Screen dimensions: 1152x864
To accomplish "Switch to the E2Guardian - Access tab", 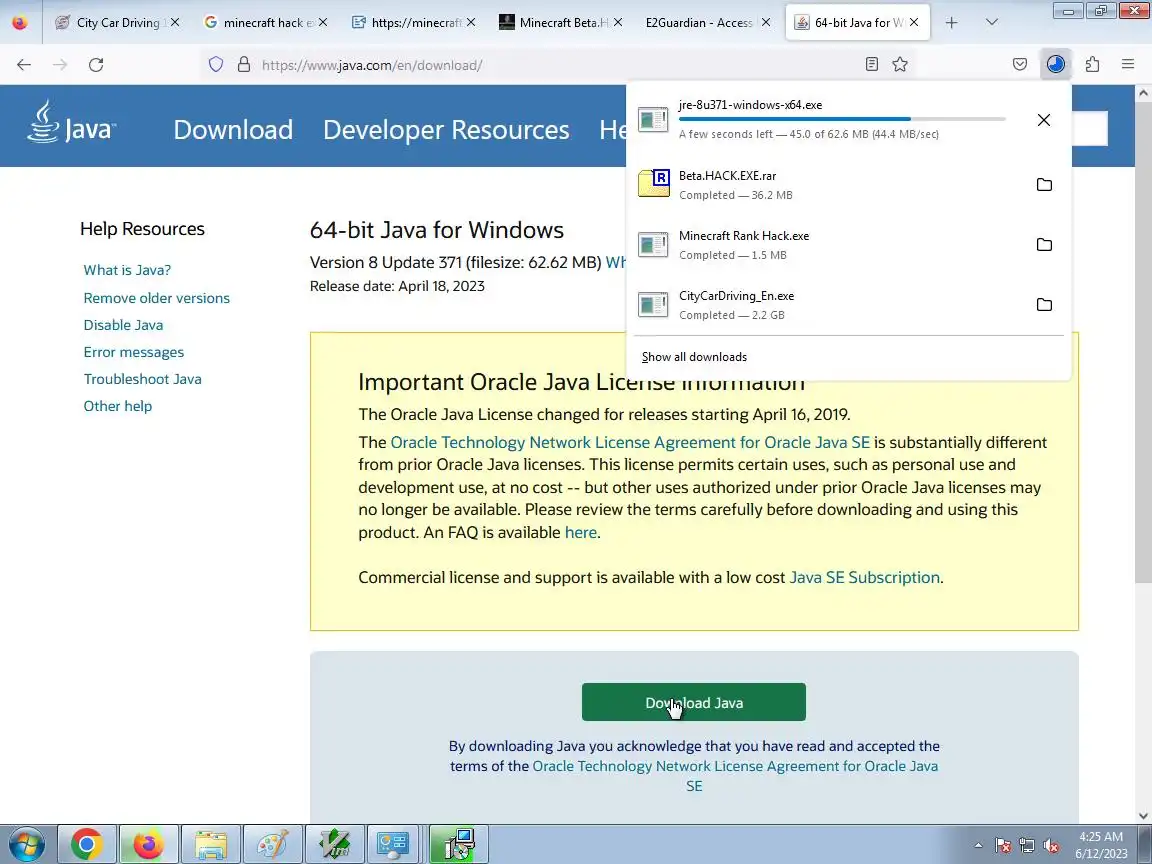I will pos(698,23).
